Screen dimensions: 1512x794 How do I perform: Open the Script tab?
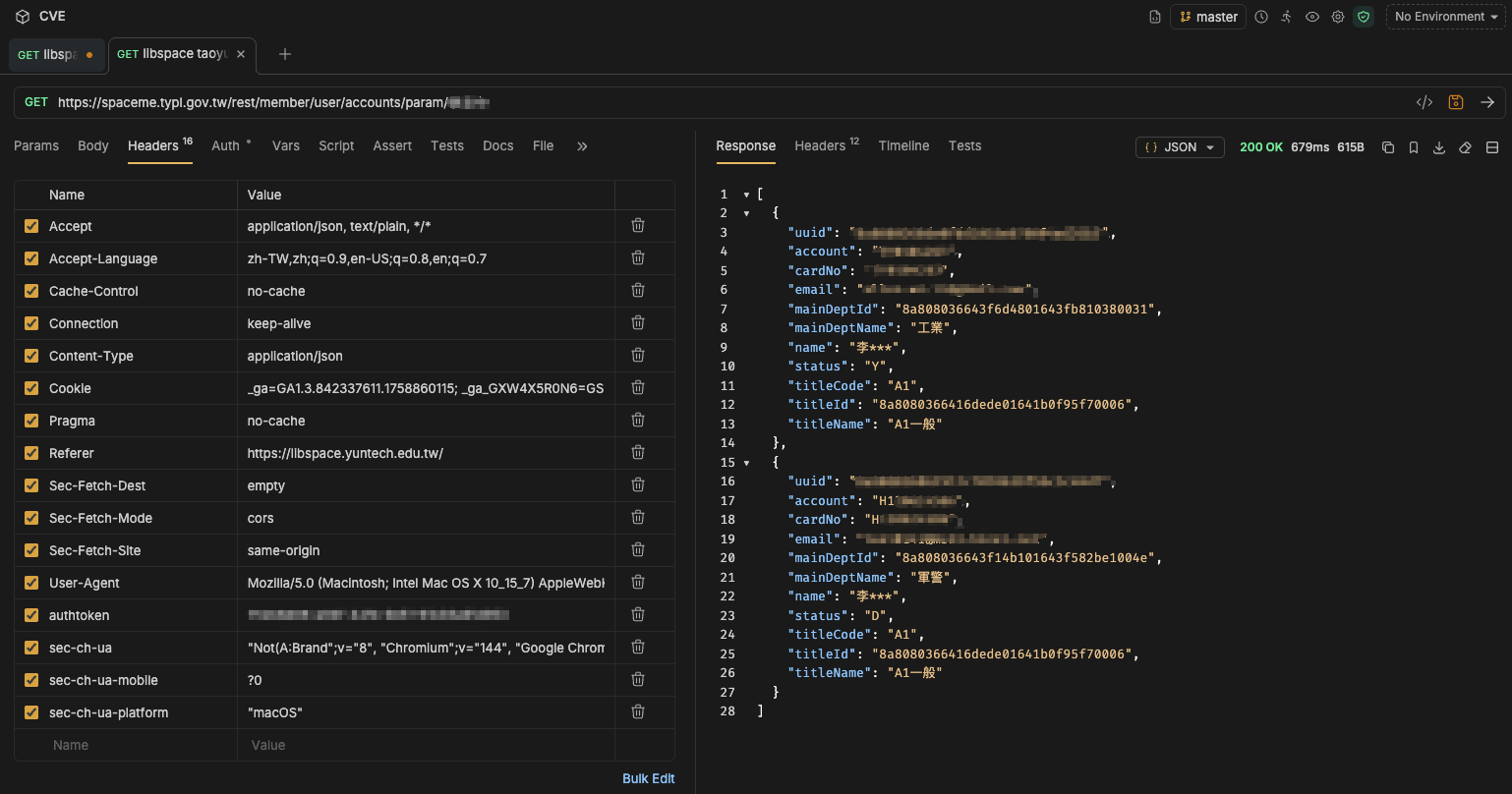pos(336,145)
